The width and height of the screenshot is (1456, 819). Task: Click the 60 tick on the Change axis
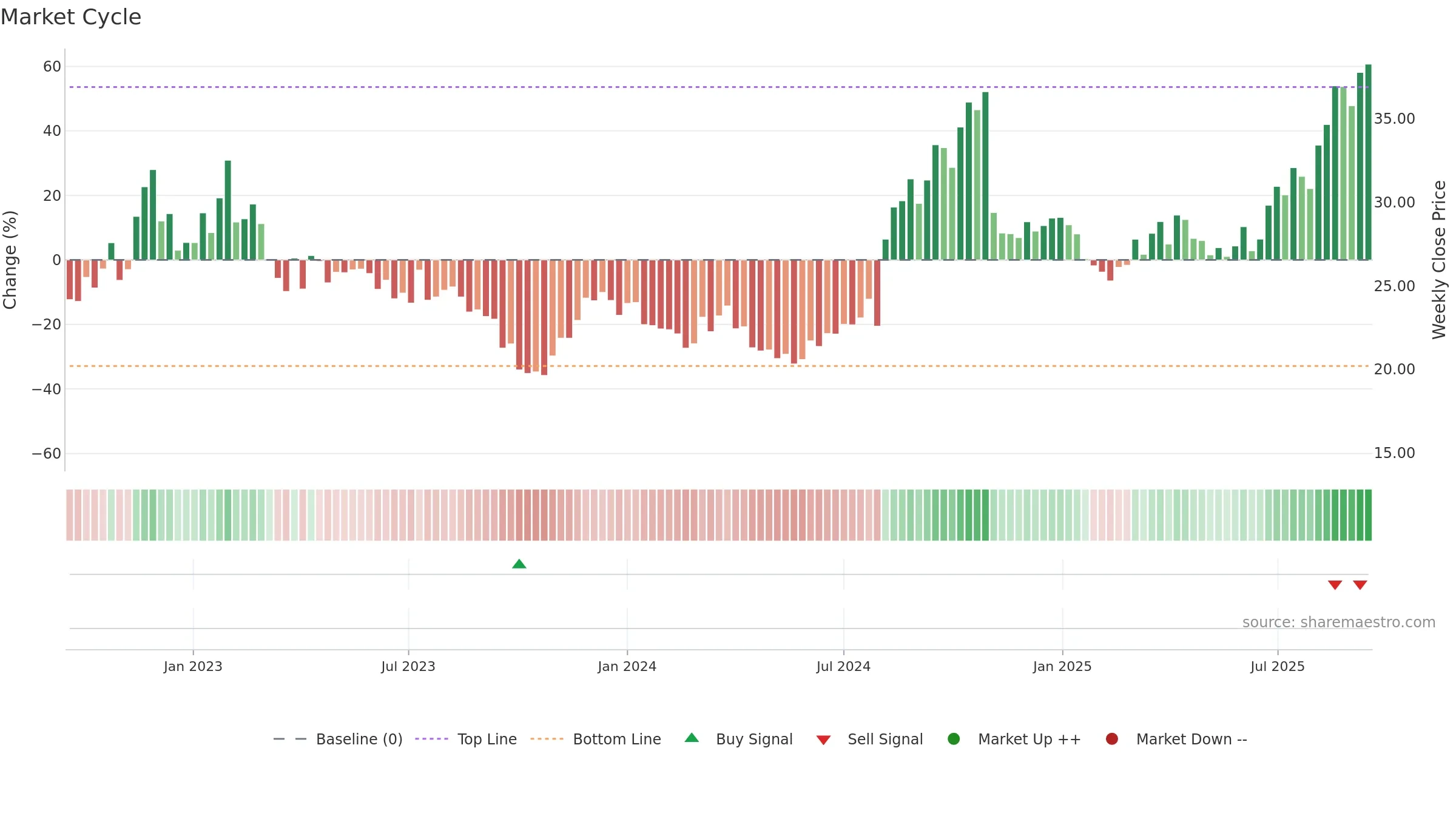pyautogui.click(x=52, y=67)
